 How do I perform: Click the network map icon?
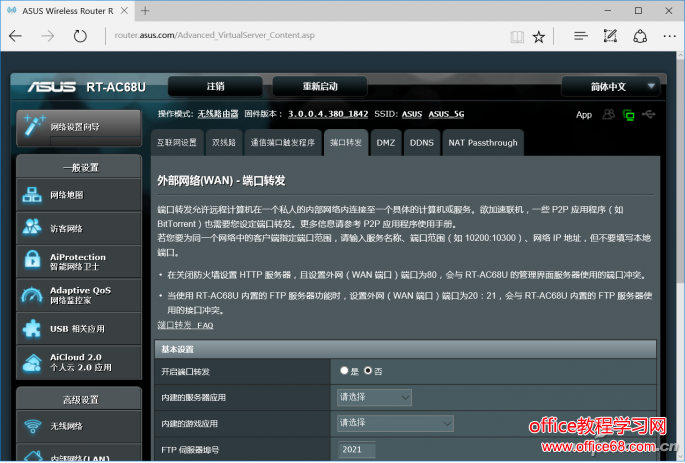[32, 195]
